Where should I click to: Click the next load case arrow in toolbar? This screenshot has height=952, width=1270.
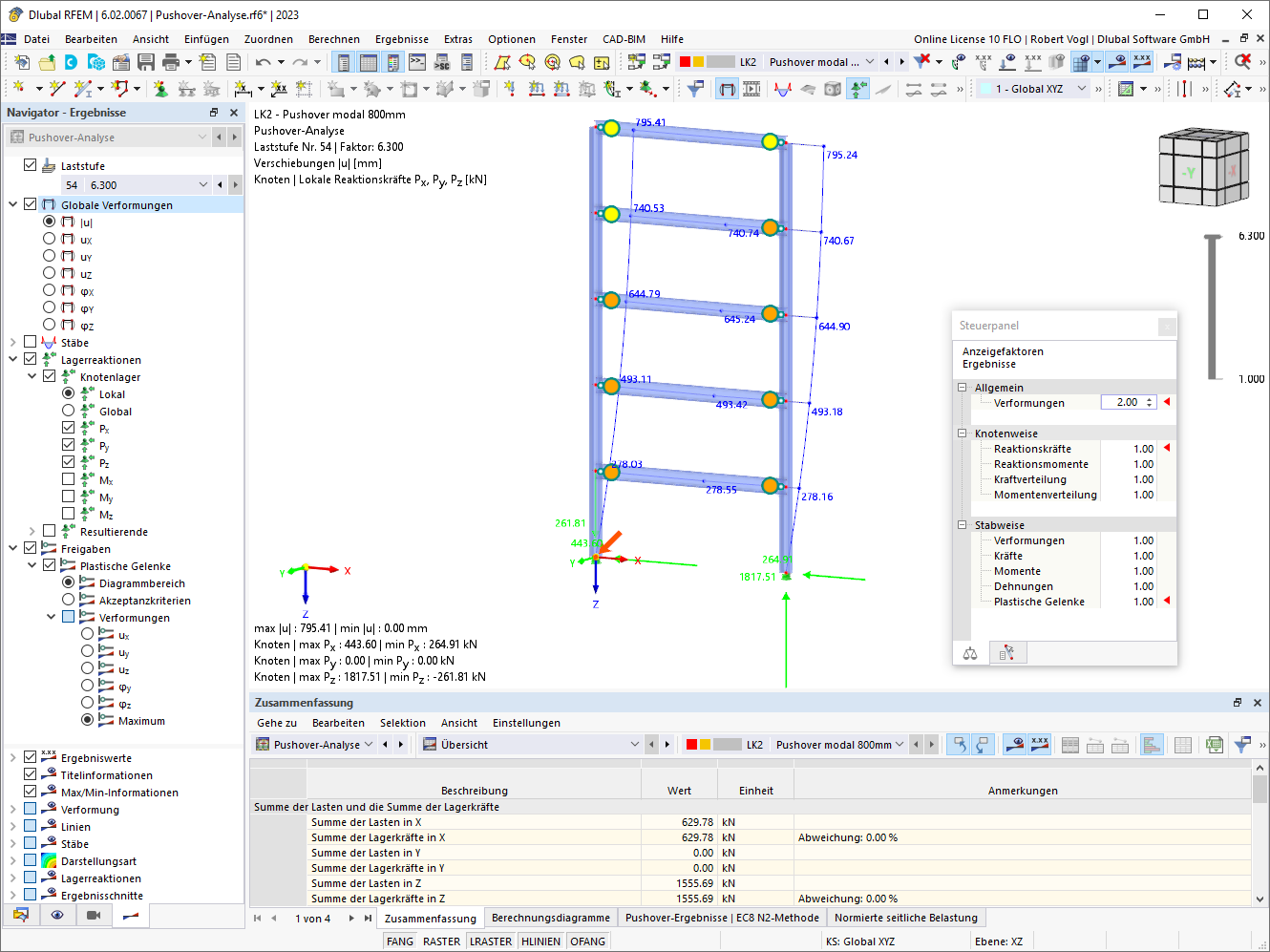click(x=901, y=62)
